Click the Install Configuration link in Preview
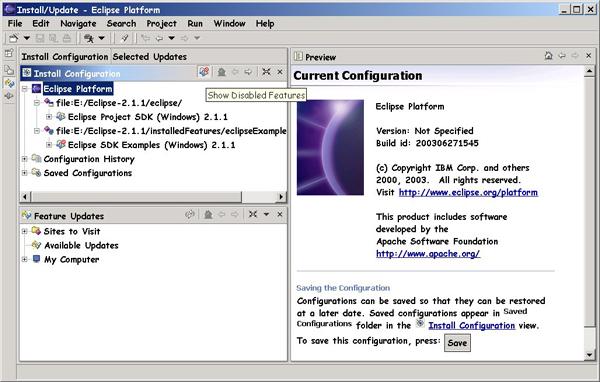This screenshot has height=382, width=600. (x=471, y=325)
